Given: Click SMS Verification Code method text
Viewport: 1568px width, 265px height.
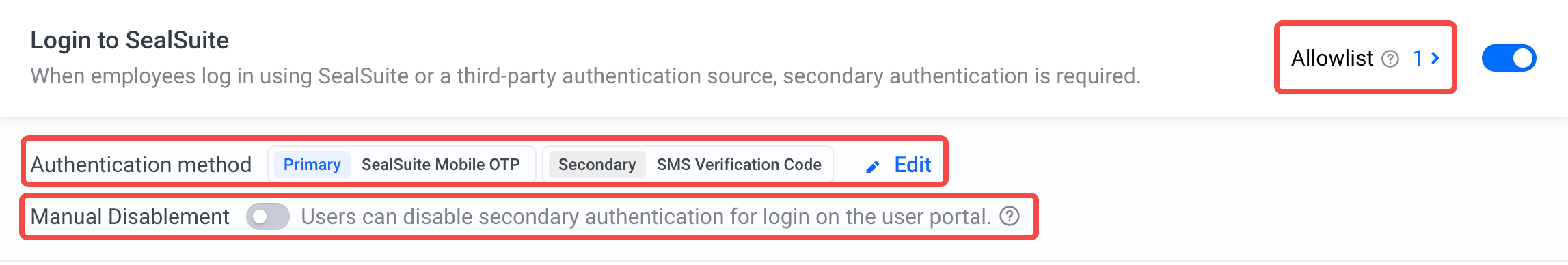Looking at the screenshot, I should click(739, 165).
